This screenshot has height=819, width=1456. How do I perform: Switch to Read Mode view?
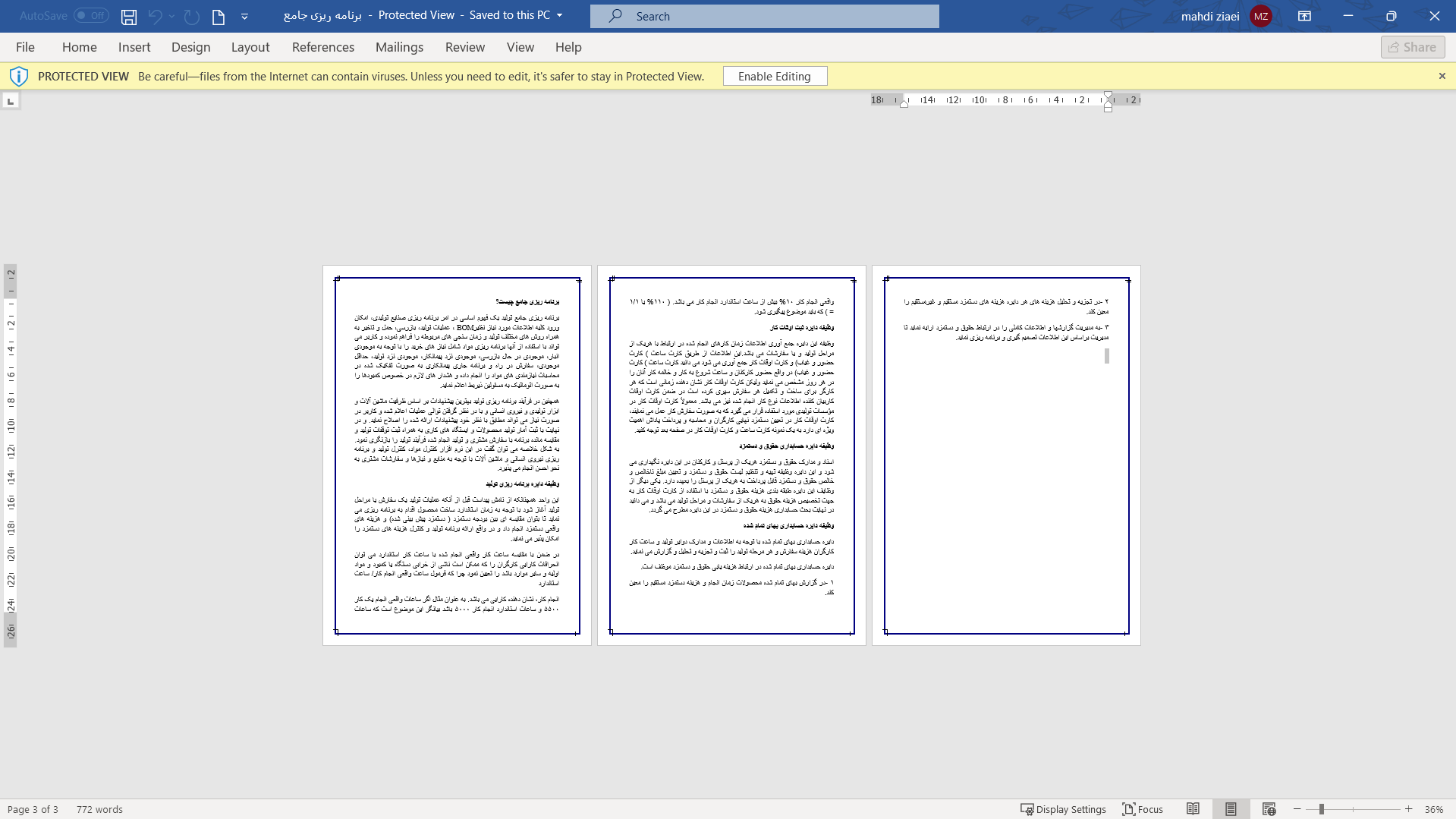pyautogui.click(x=1193, y=809)
